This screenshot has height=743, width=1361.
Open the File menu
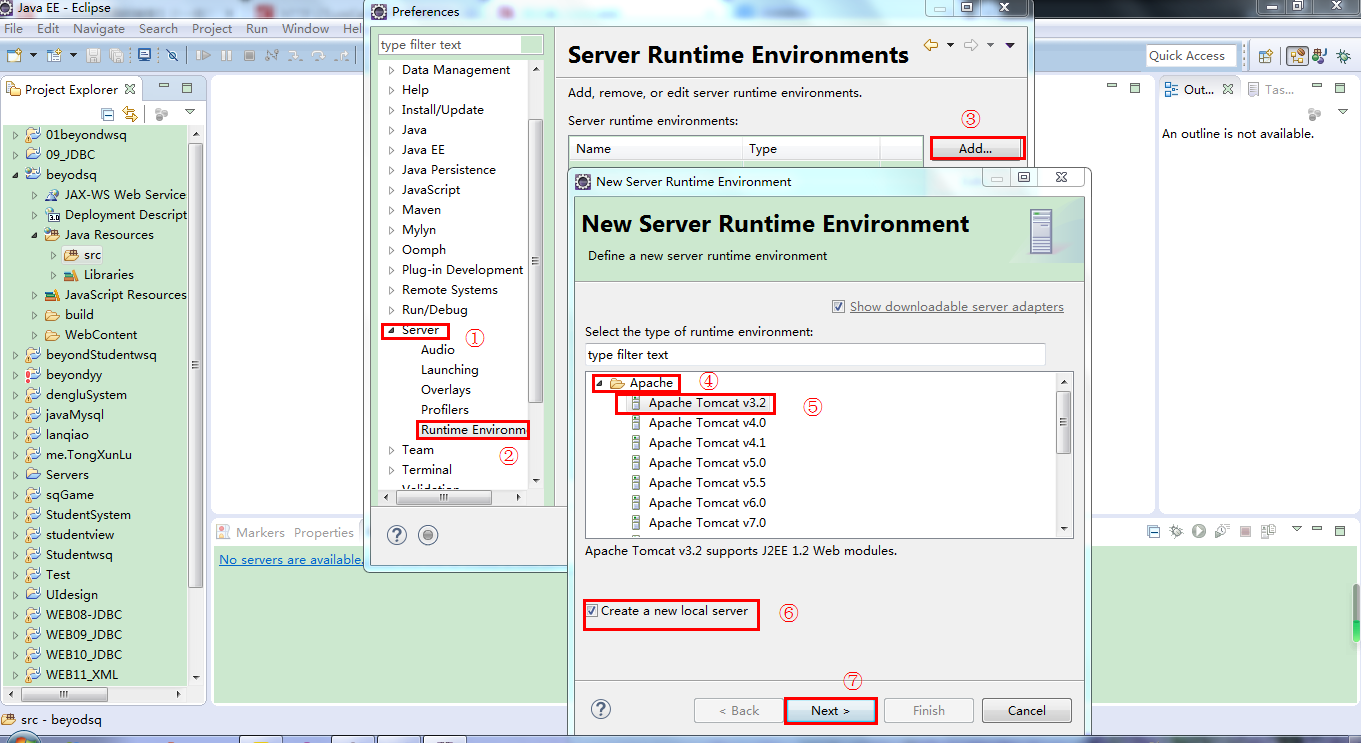[14, 29]
